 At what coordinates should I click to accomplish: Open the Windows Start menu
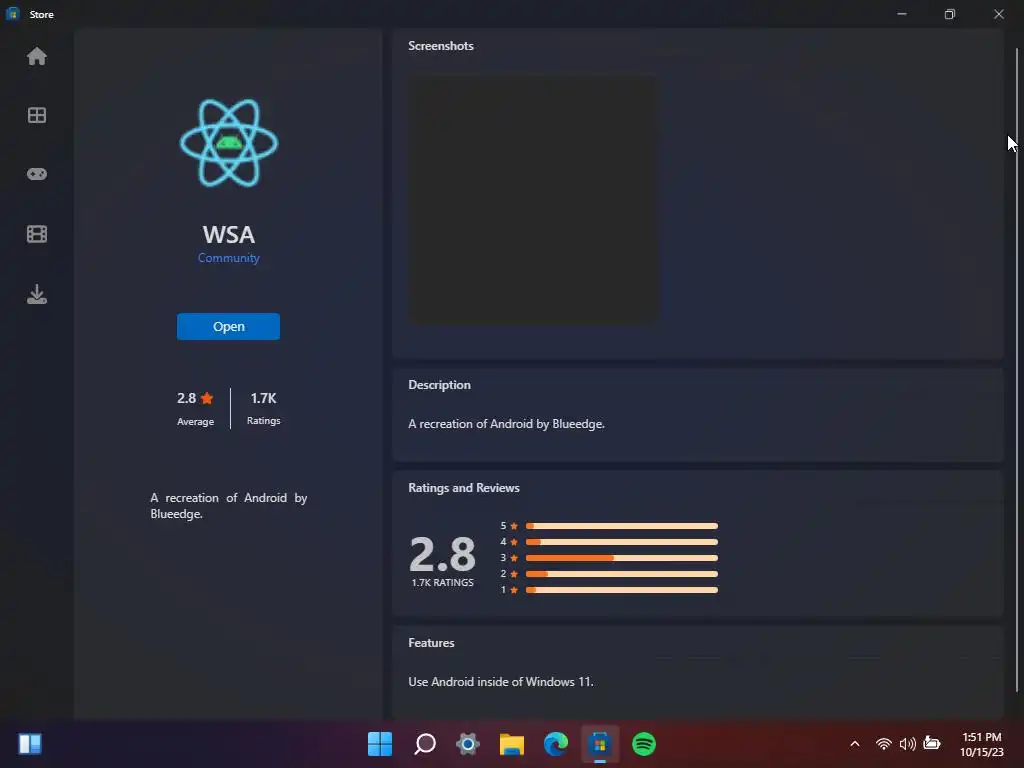pyautogui.click(x=380, y=744)
